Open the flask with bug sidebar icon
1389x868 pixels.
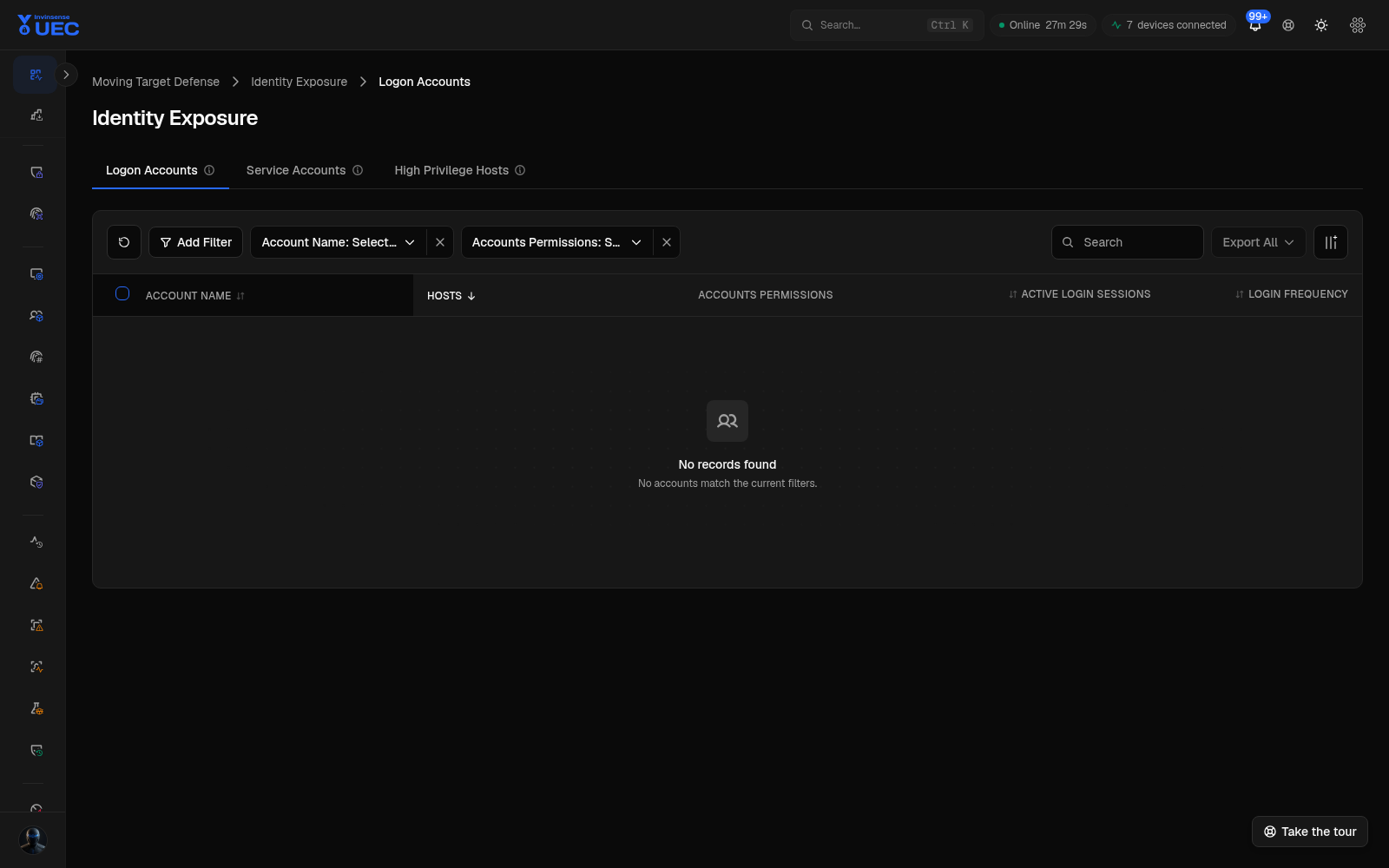coord(36,708)
